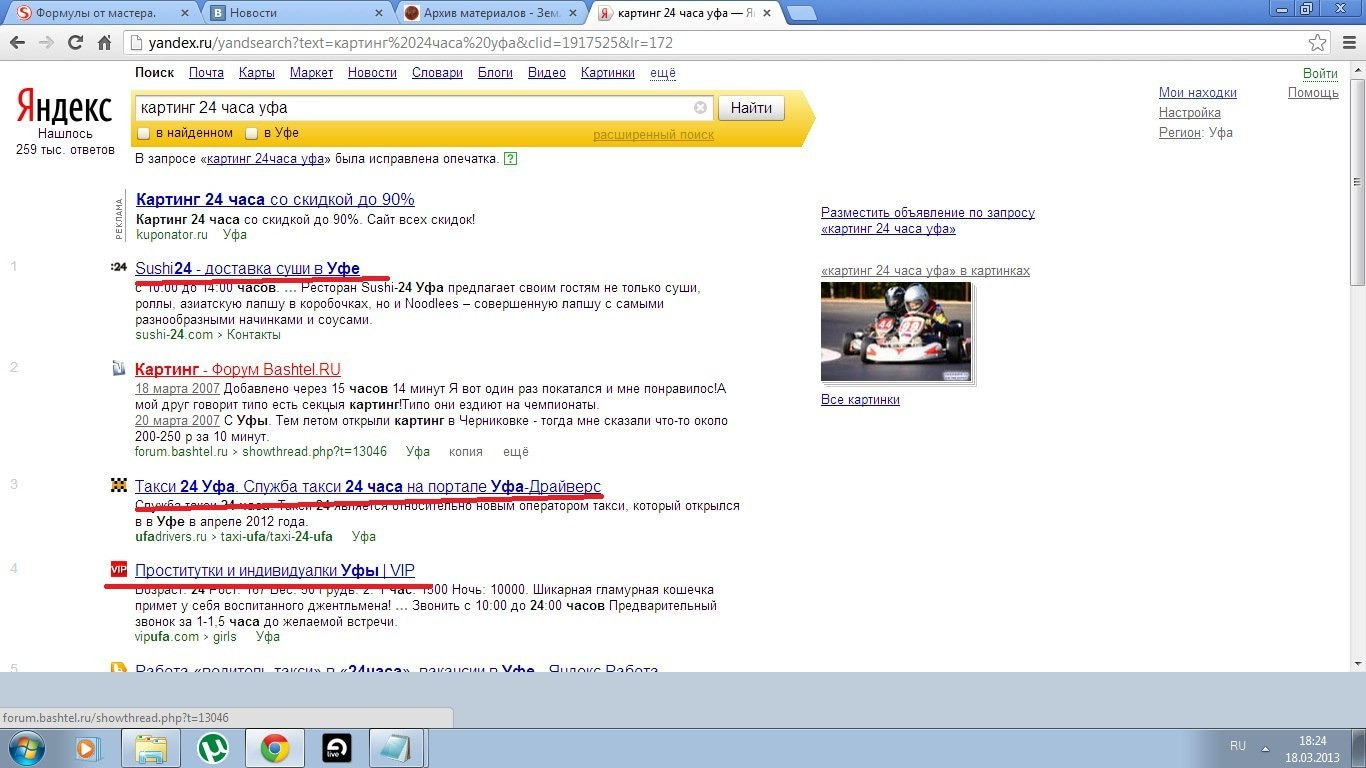1366x768 pixels.
Task: Switch to the 'Формулы от мастера' tab
Action: click(x=98, y=13)
